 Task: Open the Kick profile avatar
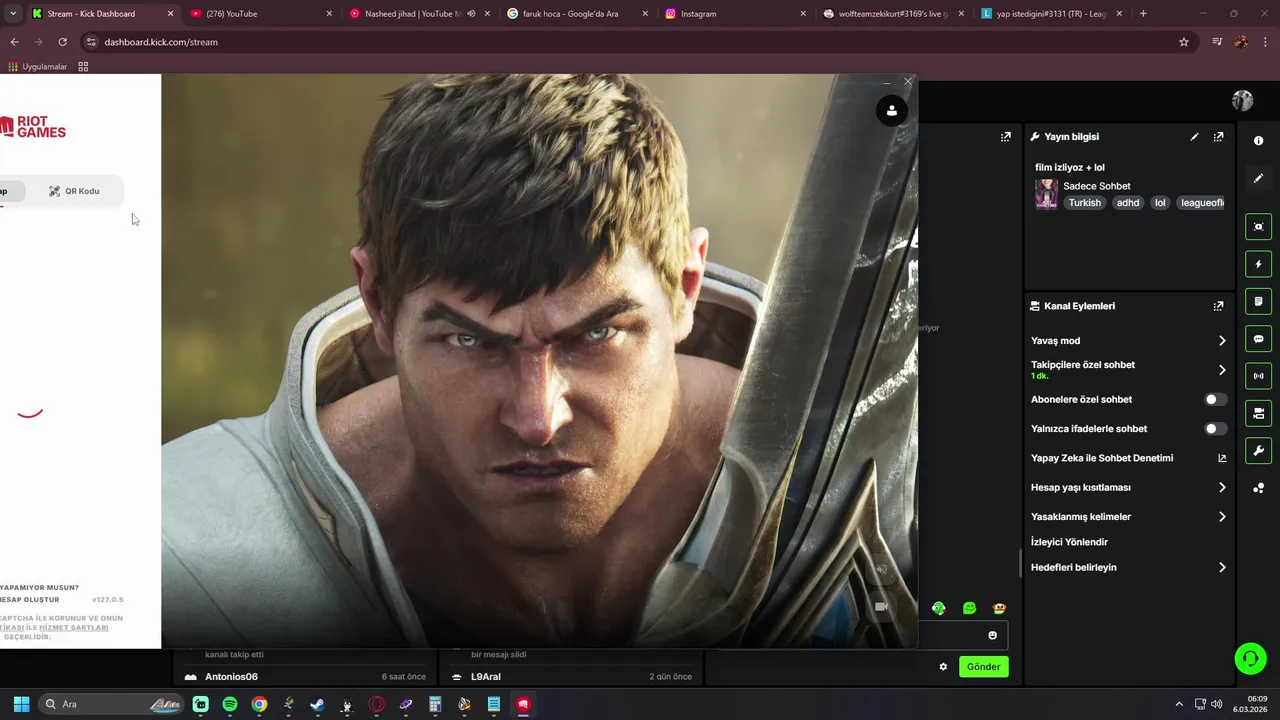1242,100
